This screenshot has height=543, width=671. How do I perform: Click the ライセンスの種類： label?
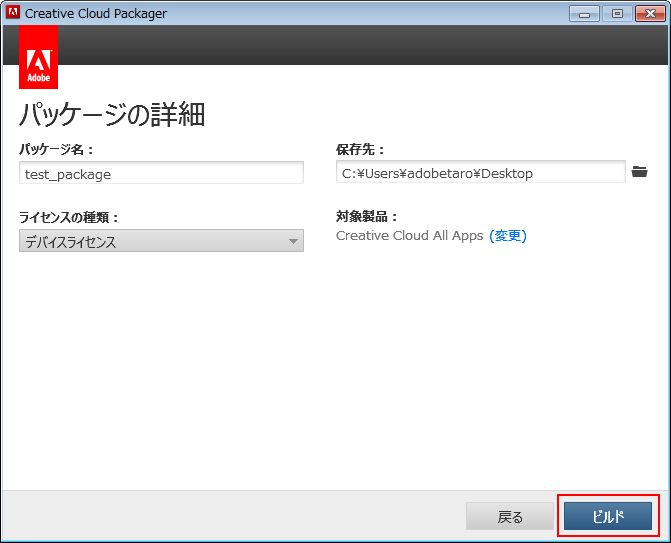point(69,217)
